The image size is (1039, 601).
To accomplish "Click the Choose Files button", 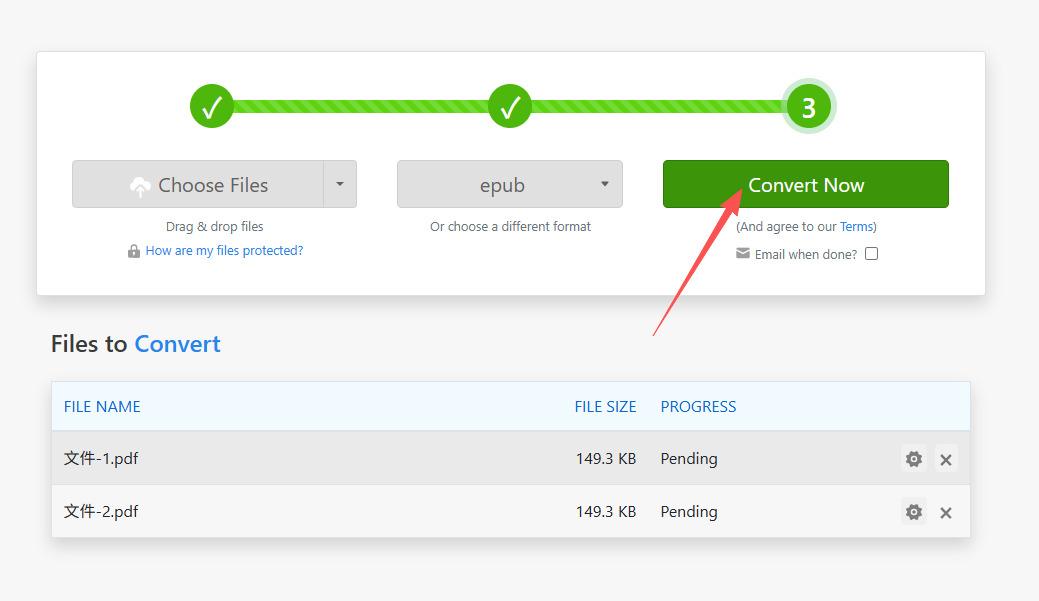I will (x=198, y=184).
